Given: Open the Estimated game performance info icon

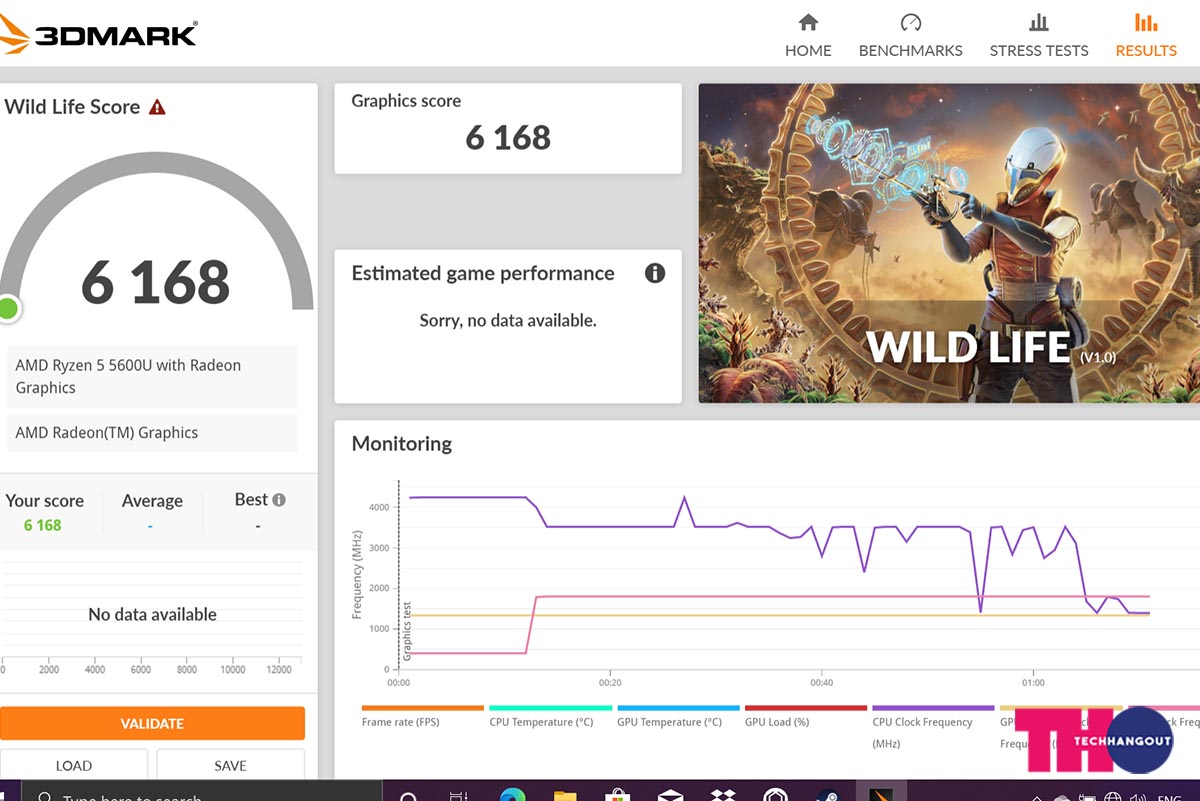Looking at the screenshot, I should [x=655, y=273].
